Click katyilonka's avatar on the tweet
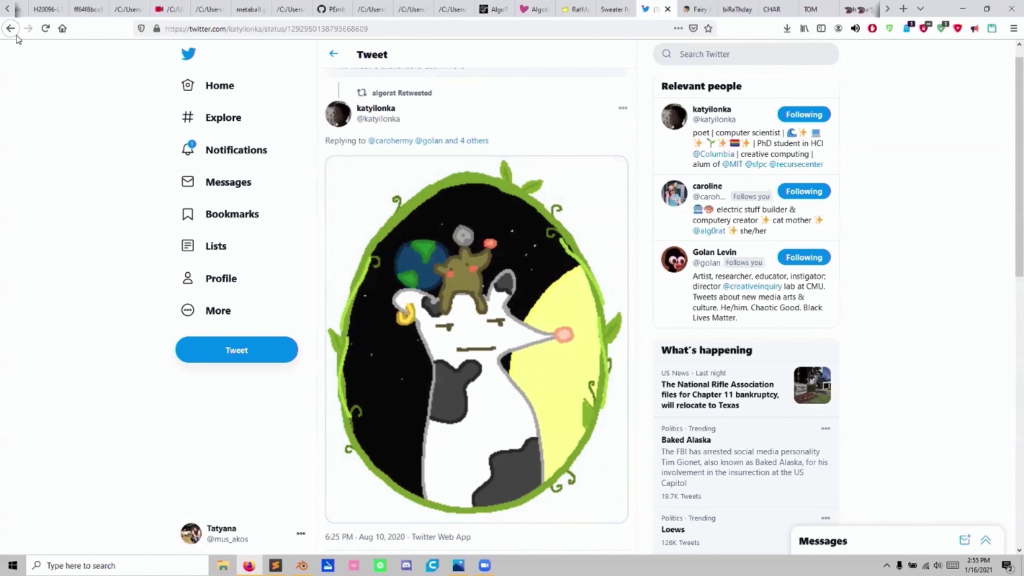 (x=338, y=114)
